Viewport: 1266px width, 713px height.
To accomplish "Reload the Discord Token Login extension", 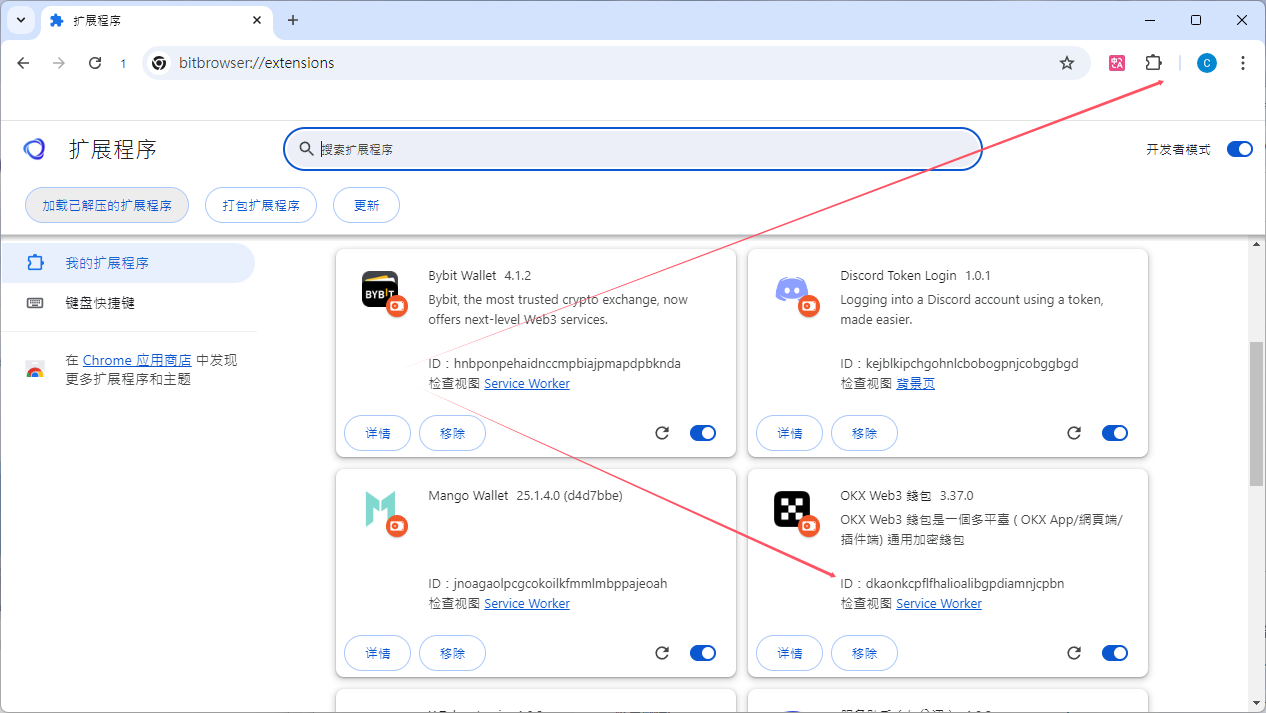I will 1074,433.
